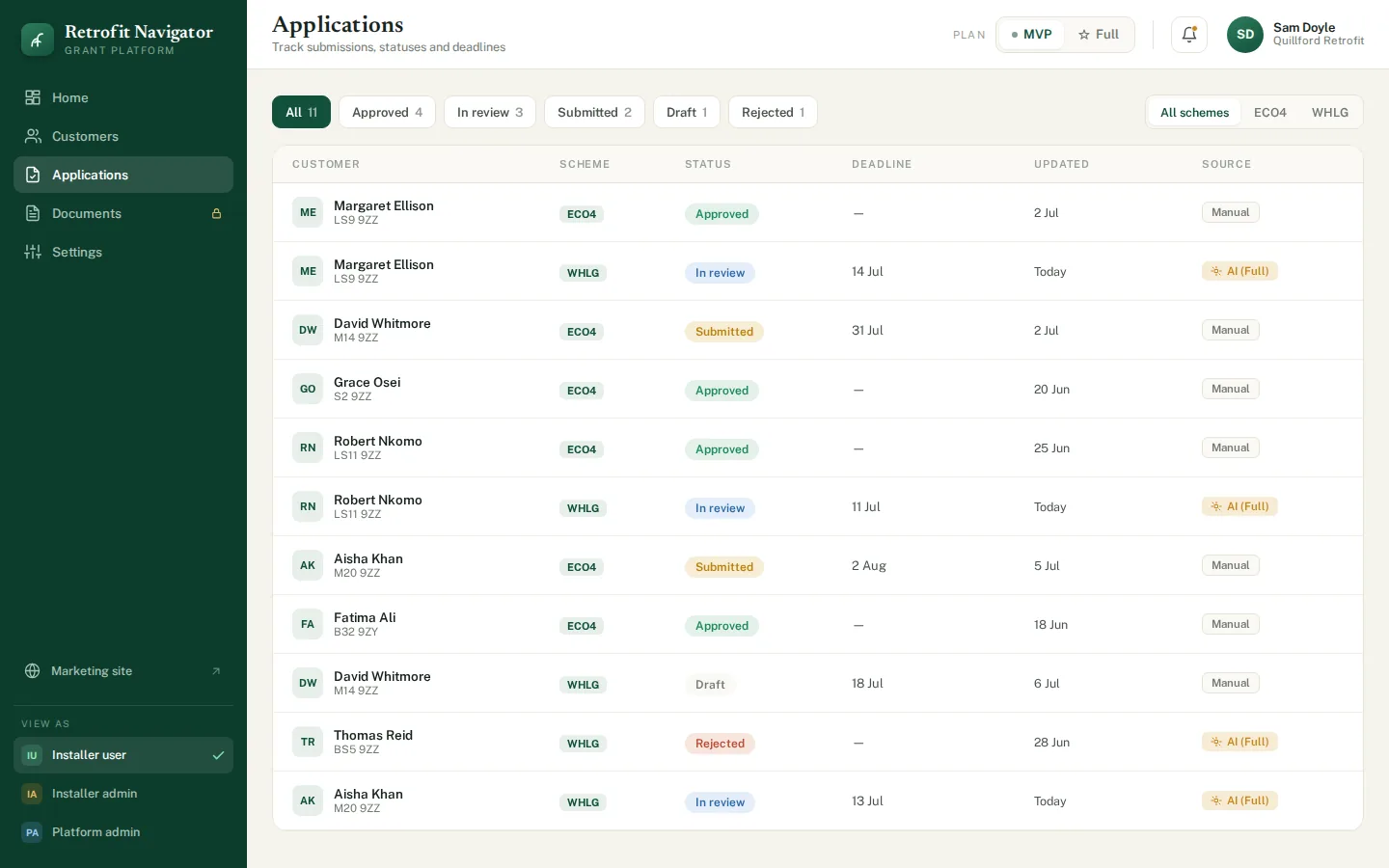Go to the Home page
Screen dimensions: 1389x868
pos(123,97)
